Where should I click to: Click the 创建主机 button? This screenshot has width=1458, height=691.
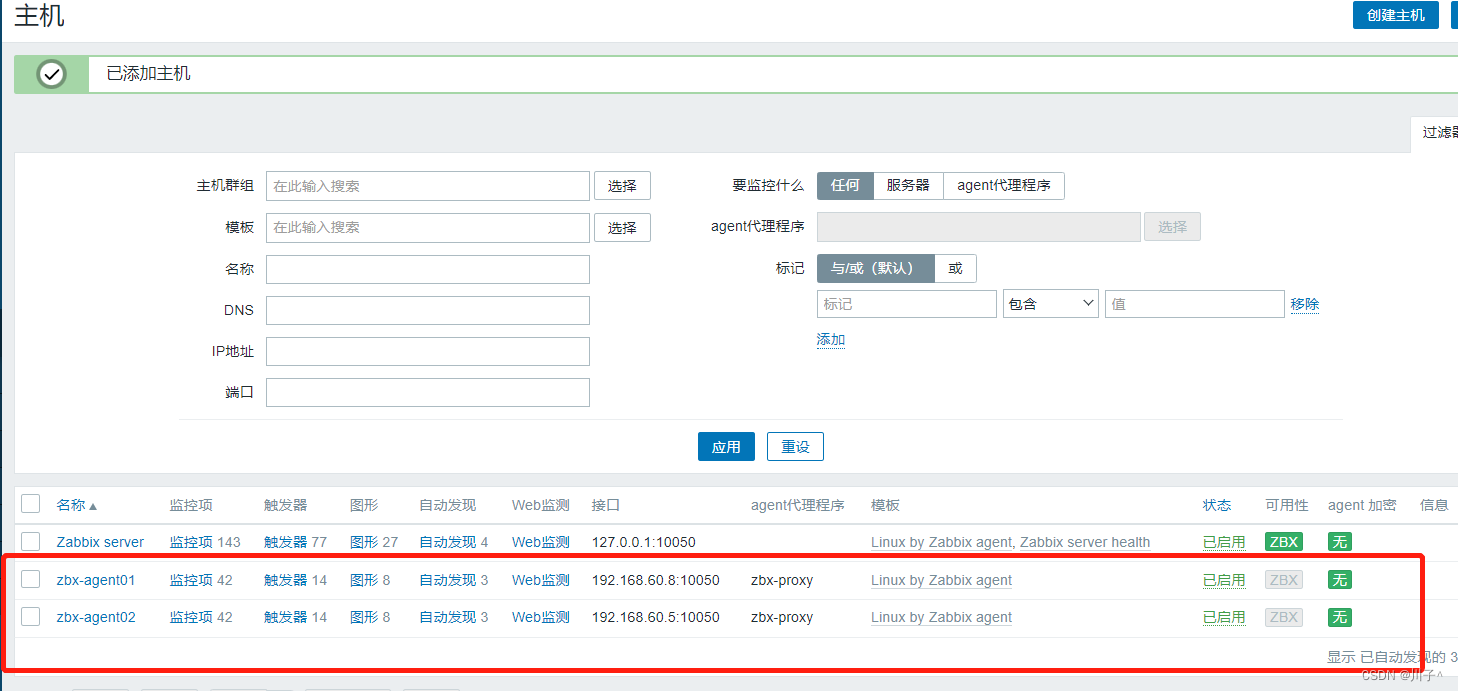[x=1395, y=15]
